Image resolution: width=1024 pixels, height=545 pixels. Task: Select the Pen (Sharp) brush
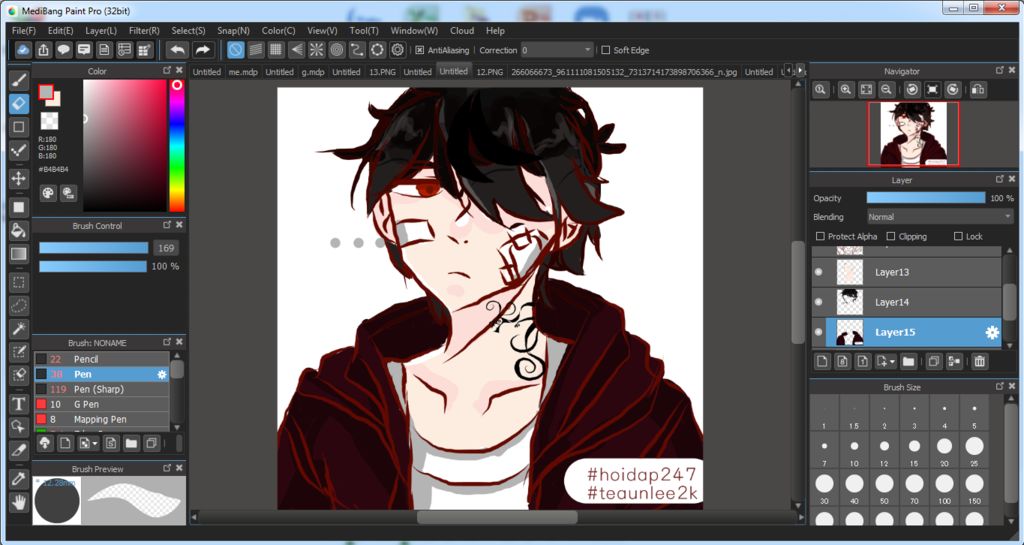click(102, 389)
